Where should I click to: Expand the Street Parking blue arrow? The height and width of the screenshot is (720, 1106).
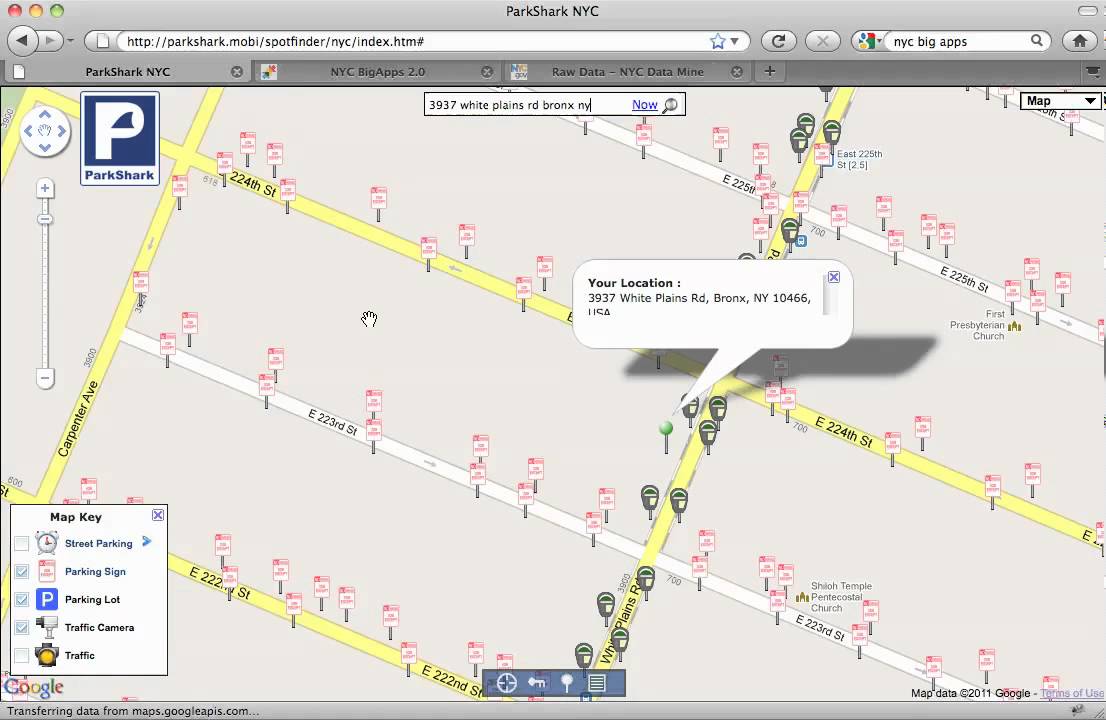coord(146,542)
